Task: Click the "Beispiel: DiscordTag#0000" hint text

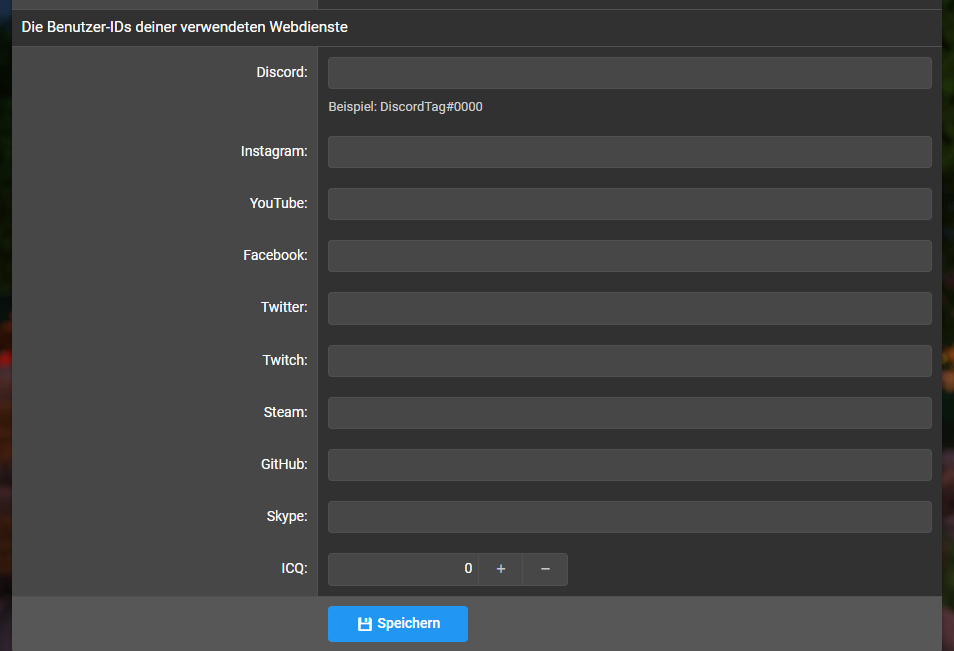Action: (x=405, y=107)
